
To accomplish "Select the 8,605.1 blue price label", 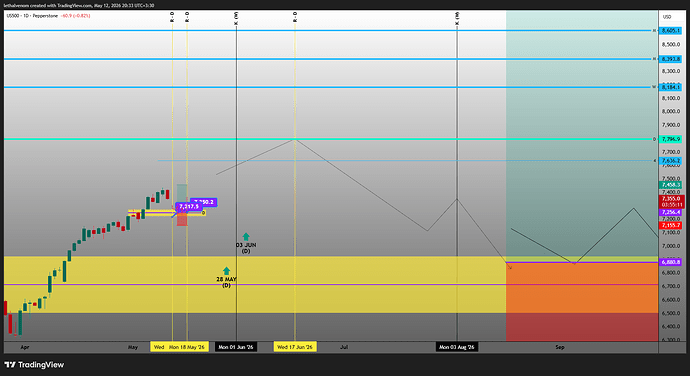I will pyautogui.click(x=671, y=30).
